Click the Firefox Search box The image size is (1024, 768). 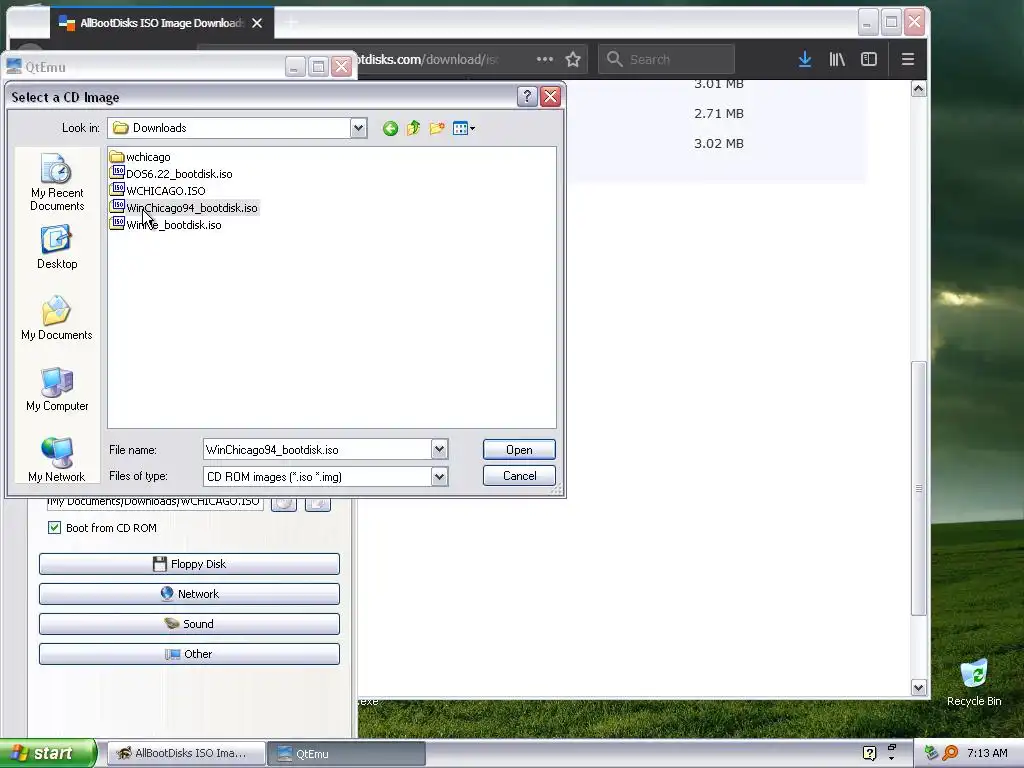[666, 59]
